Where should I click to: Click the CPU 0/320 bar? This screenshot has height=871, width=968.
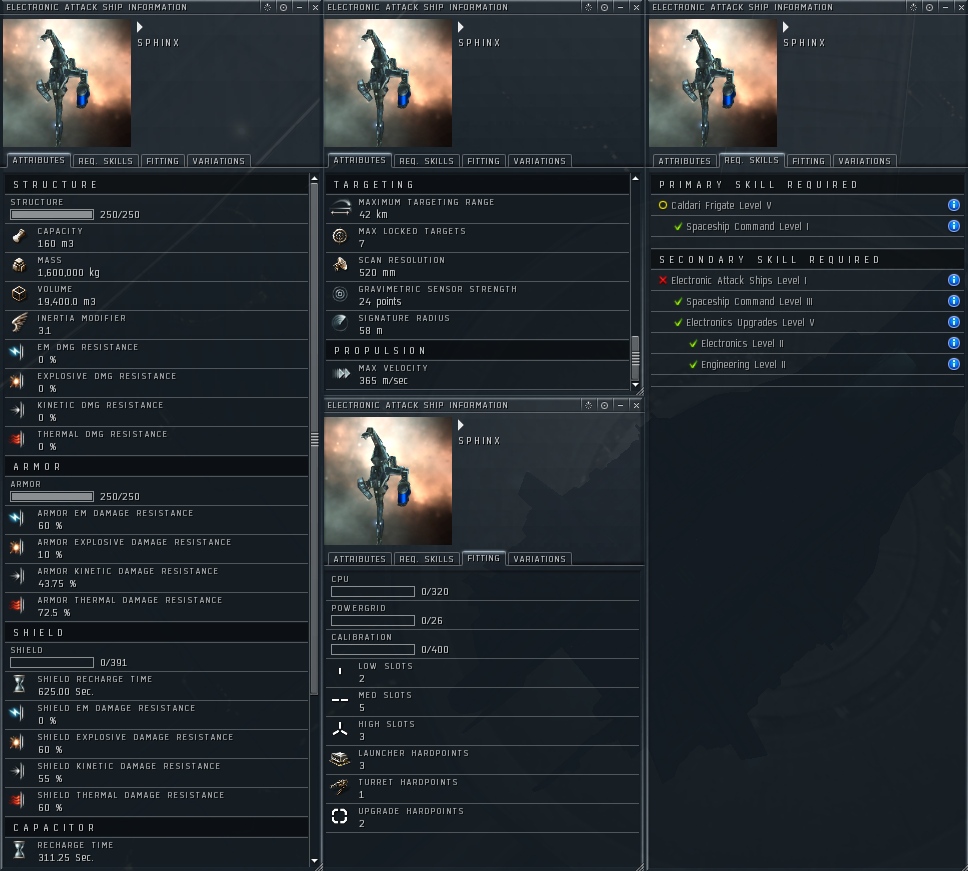click(373, 592)
